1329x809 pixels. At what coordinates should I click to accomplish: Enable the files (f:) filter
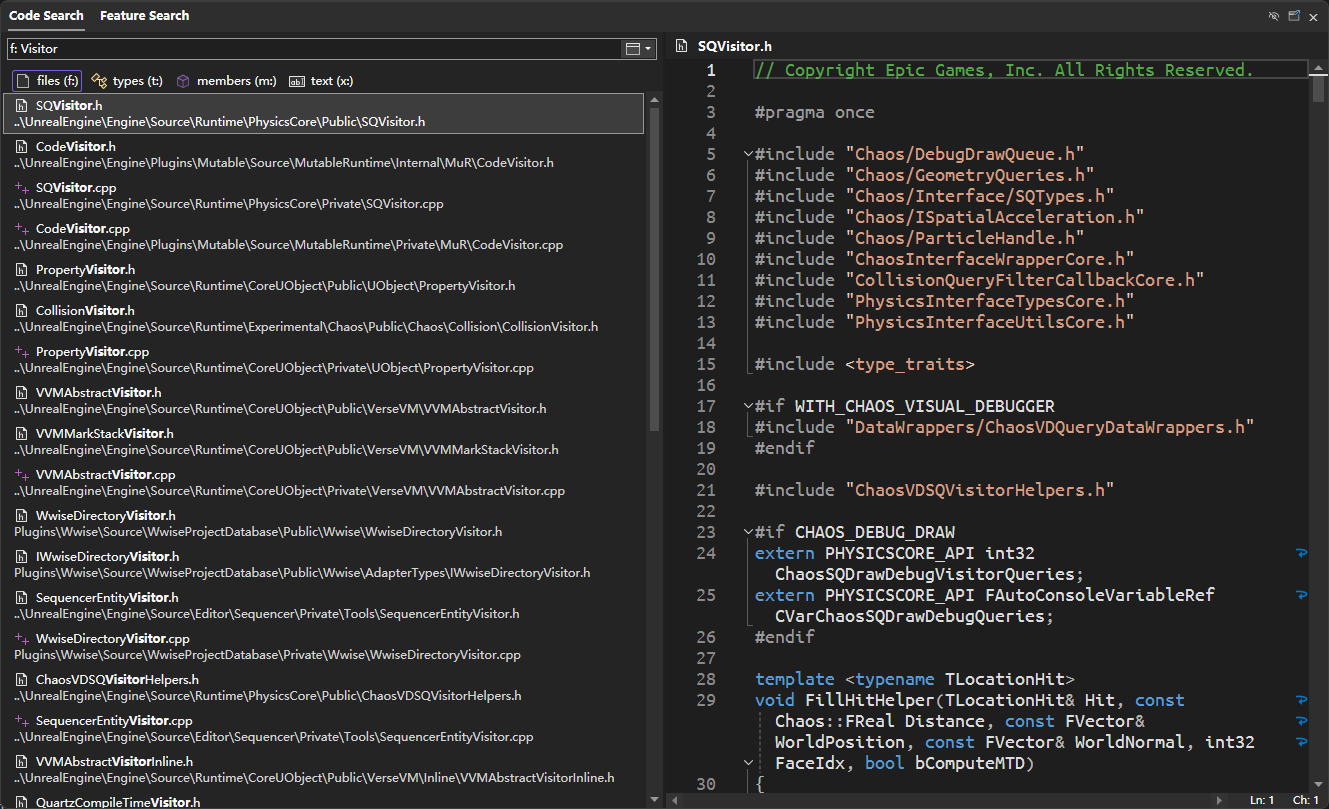pyautogui.click(x=47, y=81)
